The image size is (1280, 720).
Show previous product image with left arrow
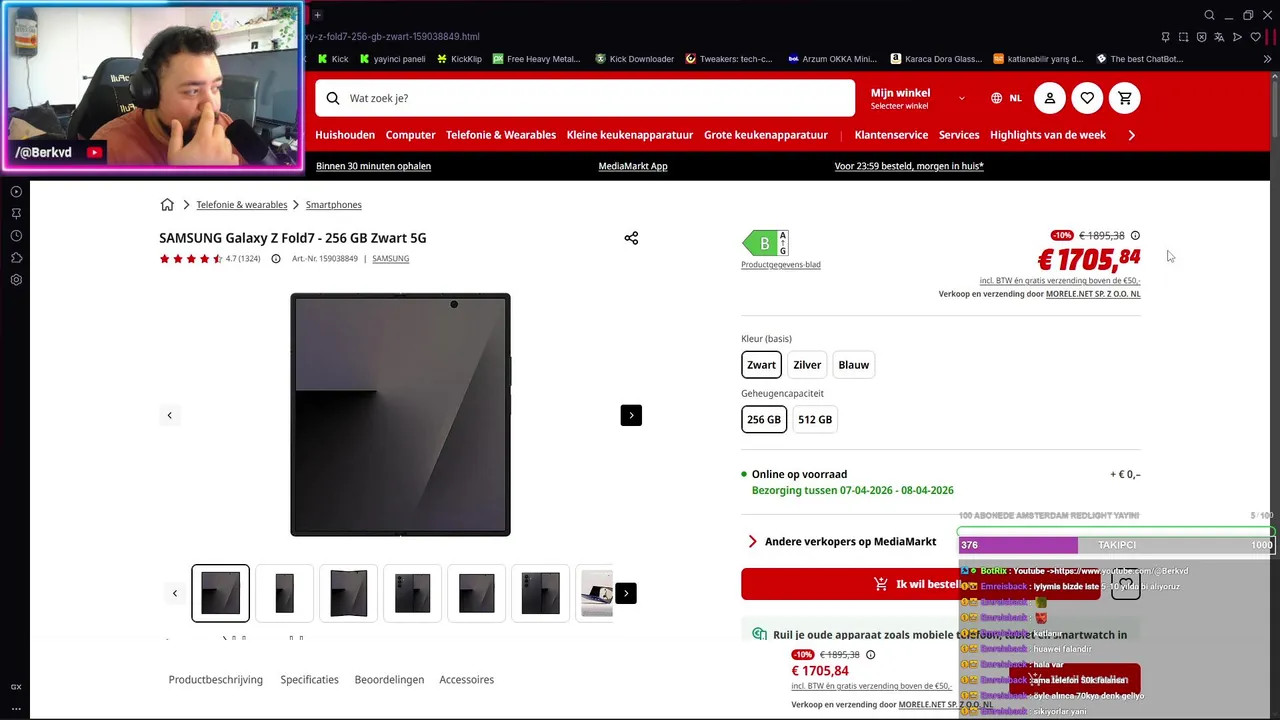pyautogui.click(x=169, y=415)
